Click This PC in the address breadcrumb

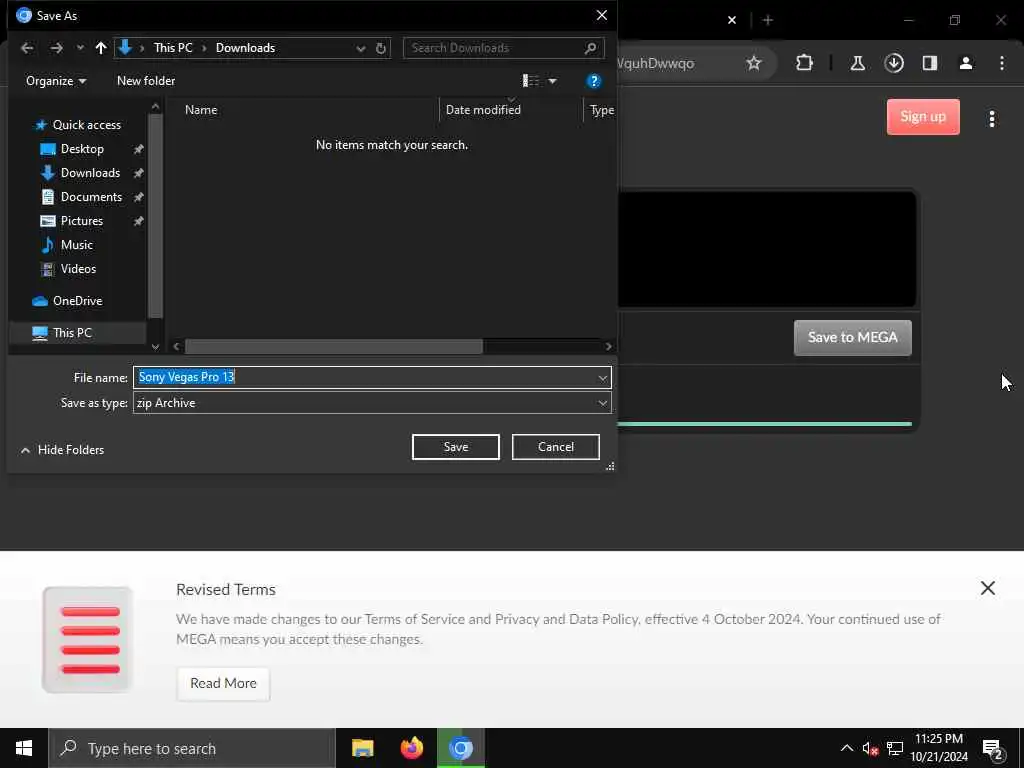(173, 48)
